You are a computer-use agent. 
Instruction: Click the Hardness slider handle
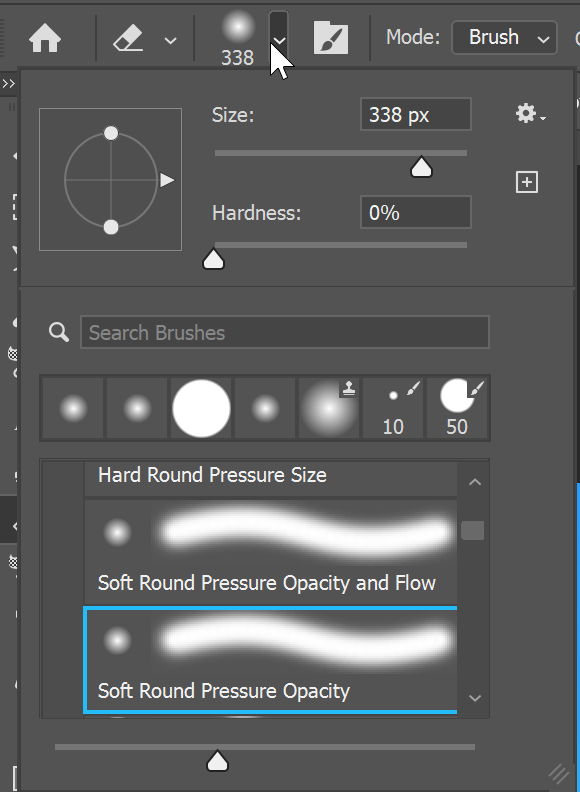(213, 259)
